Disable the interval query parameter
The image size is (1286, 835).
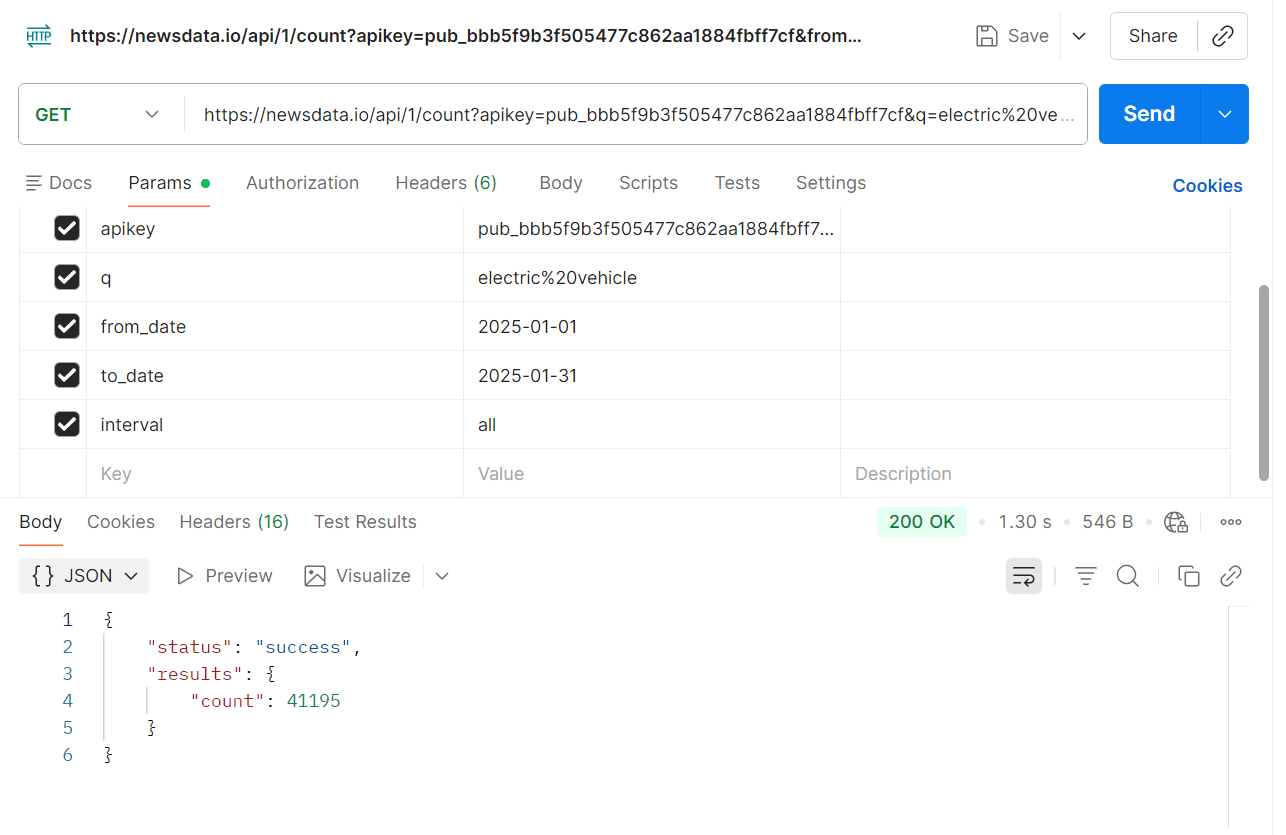pos(66,423)
